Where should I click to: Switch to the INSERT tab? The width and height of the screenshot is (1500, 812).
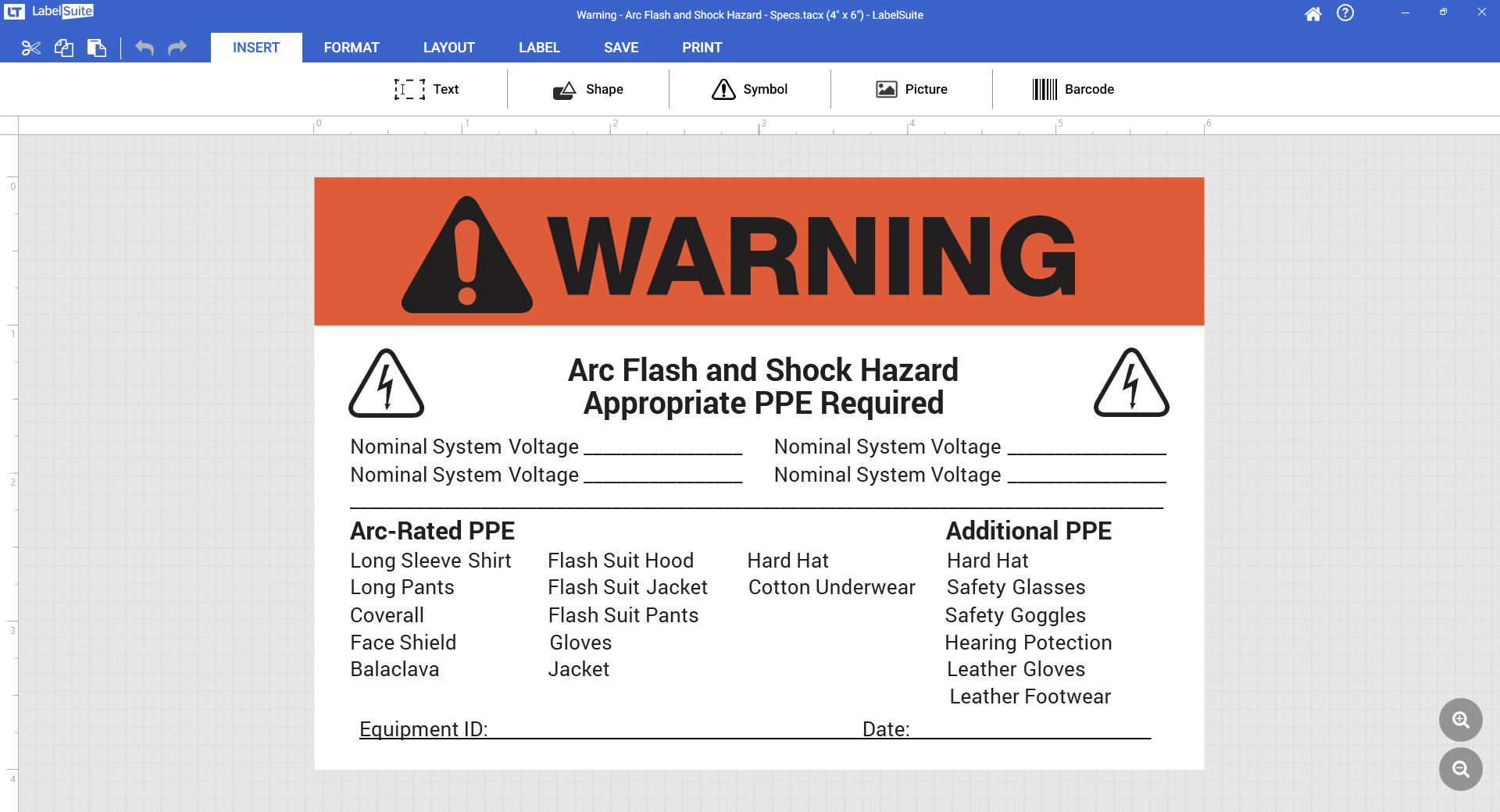tap(256, 48)
